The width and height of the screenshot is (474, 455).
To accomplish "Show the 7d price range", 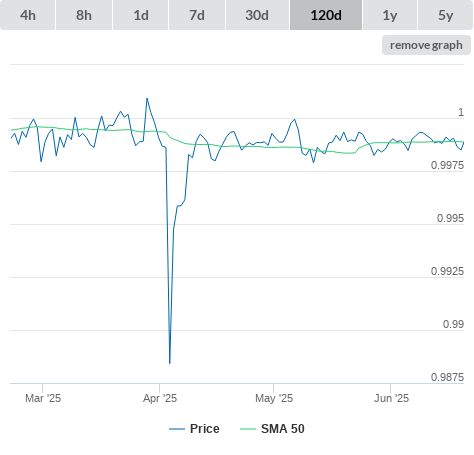I will (x=197, y=15).
